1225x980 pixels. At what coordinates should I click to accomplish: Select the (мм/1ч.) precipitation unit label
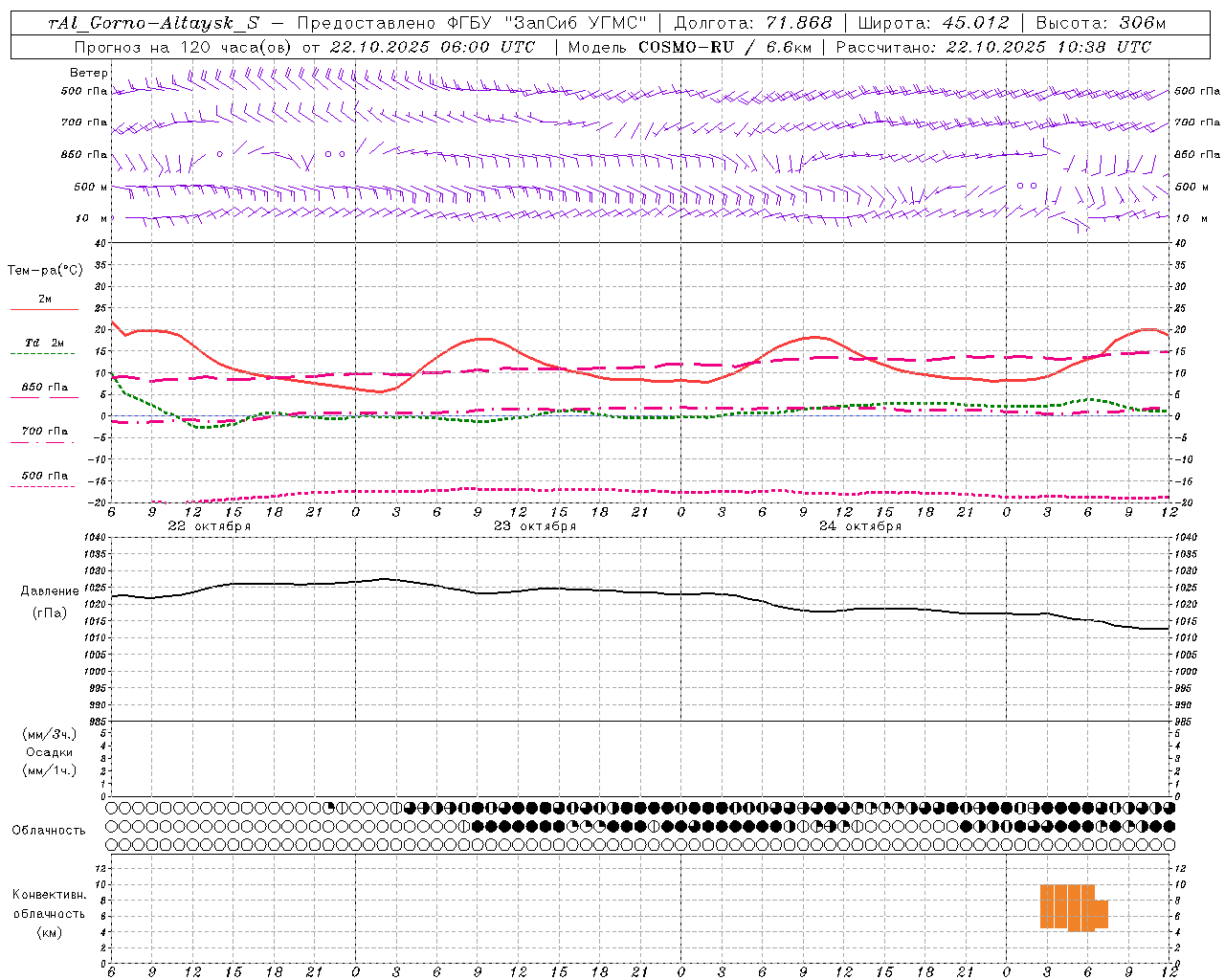pos(50,770)
